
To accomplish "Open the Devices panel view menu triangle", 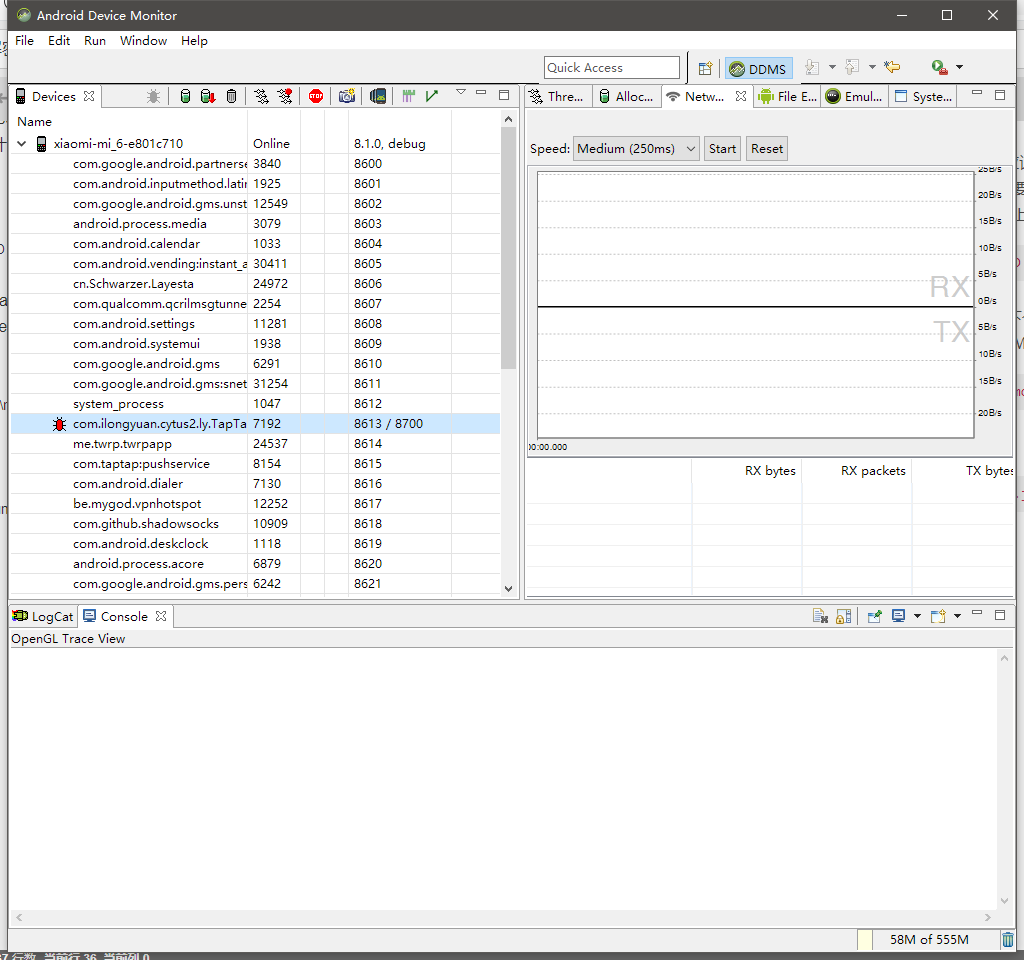I will pyautogui.click(x=461, y=93).
